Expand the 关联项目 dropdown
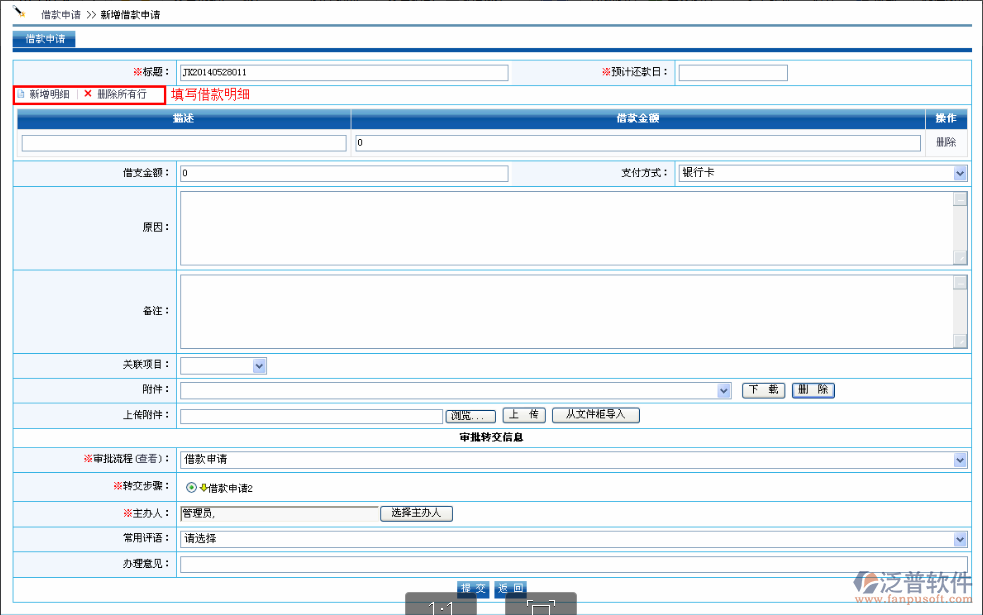The height and width of the screenshot is (615, 983). coord(259,366)
